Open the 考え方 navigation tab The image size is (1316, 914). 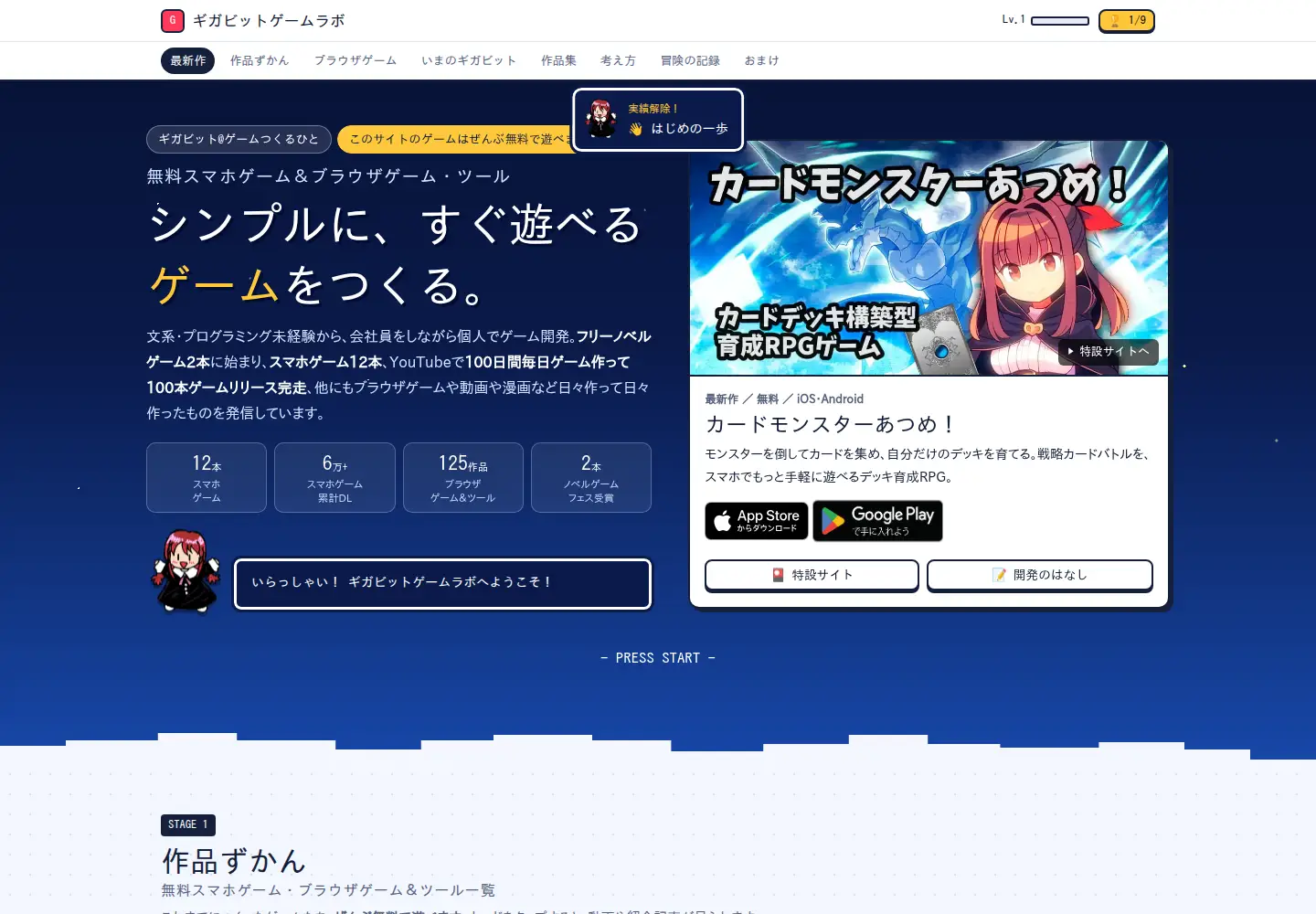coord(618,60)
